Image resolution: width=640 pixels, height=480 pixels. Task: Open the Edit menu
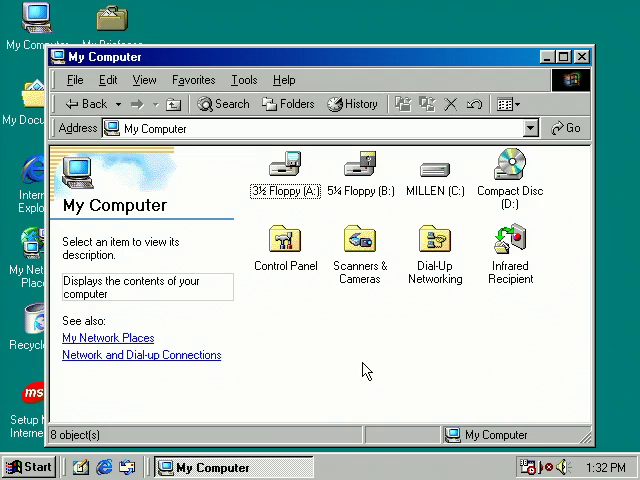(108, 80)
